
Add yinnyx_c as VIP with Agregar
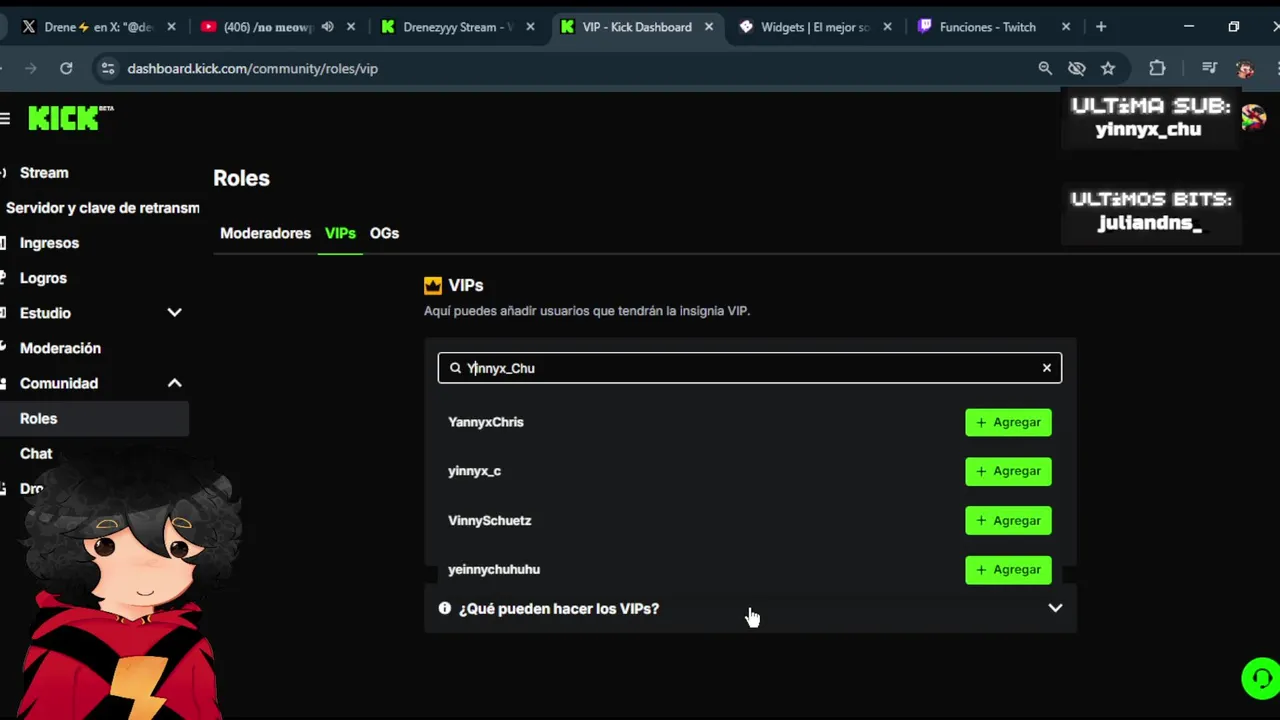pyautogui.click(x=1008, y=471)
